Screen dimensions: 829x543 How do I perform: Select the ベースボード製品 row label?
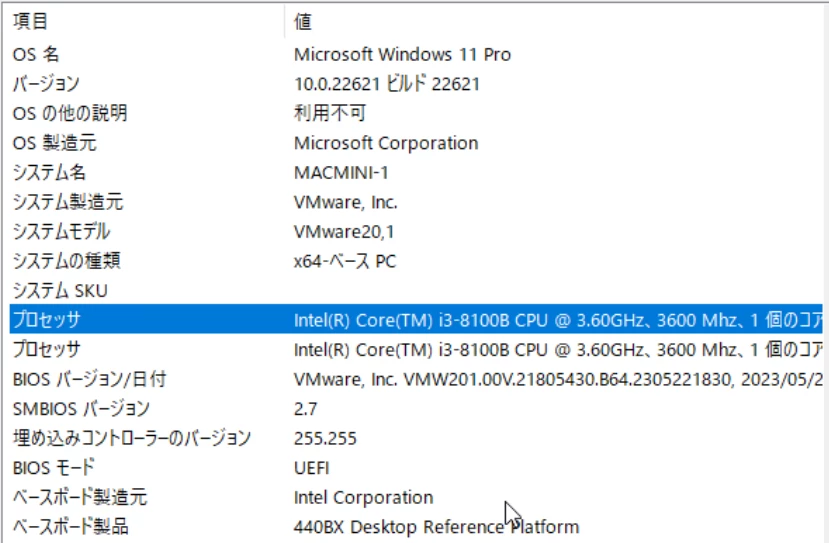(x=70, y=527)
